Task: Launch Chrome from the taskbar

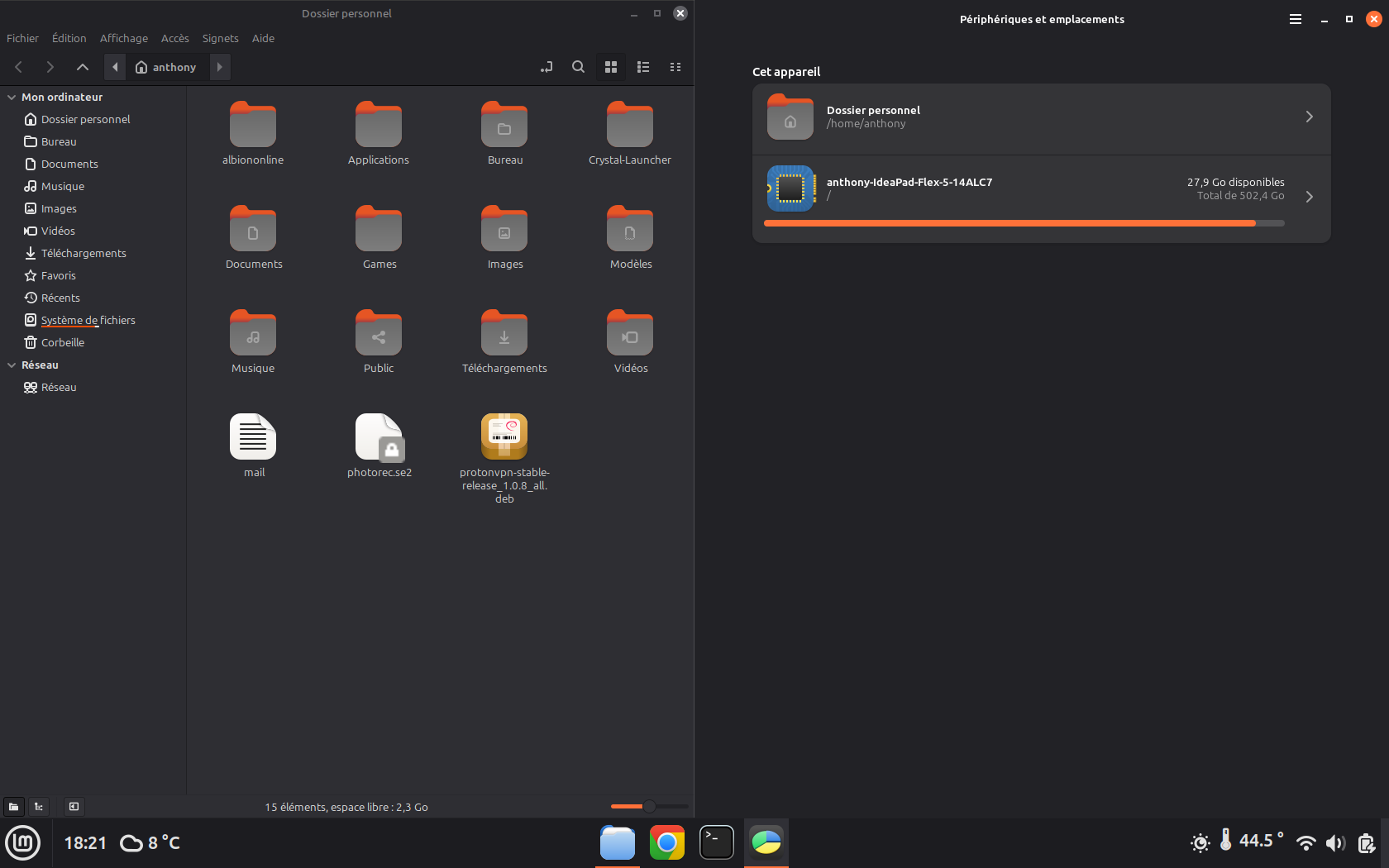Action: (x=666, y=842)
